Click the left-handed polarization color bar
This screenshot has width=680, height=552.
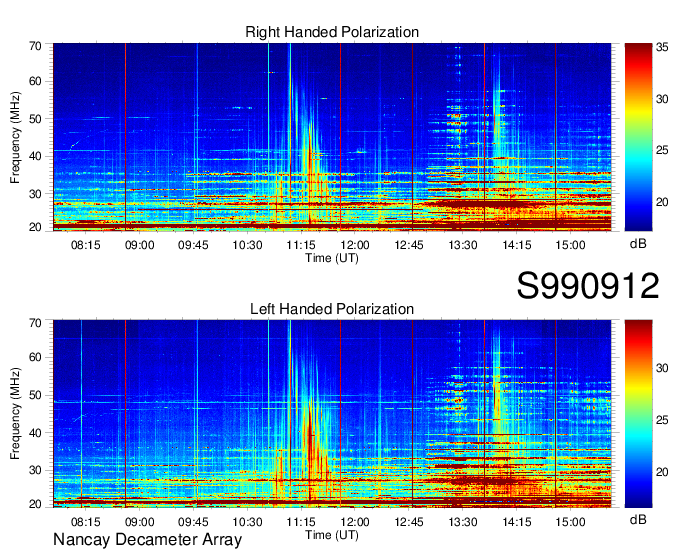[x=638, y=414]
